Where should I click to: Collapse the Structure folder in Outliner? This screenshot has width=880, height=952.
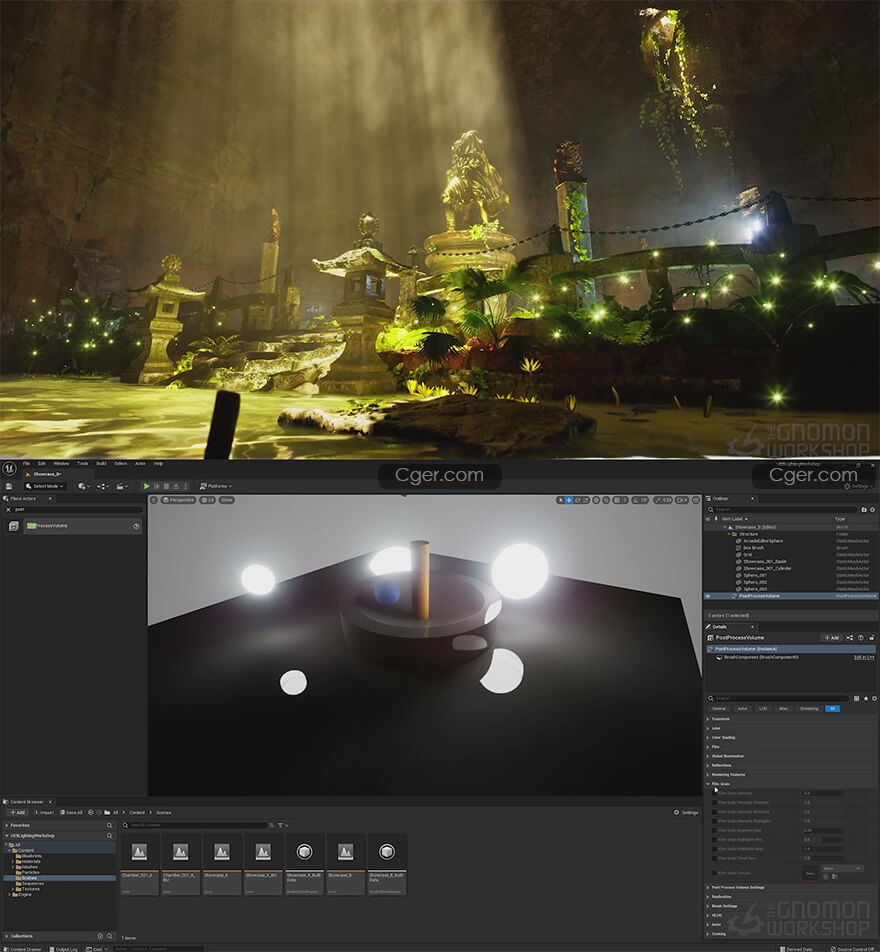click(x=728, y=534)
